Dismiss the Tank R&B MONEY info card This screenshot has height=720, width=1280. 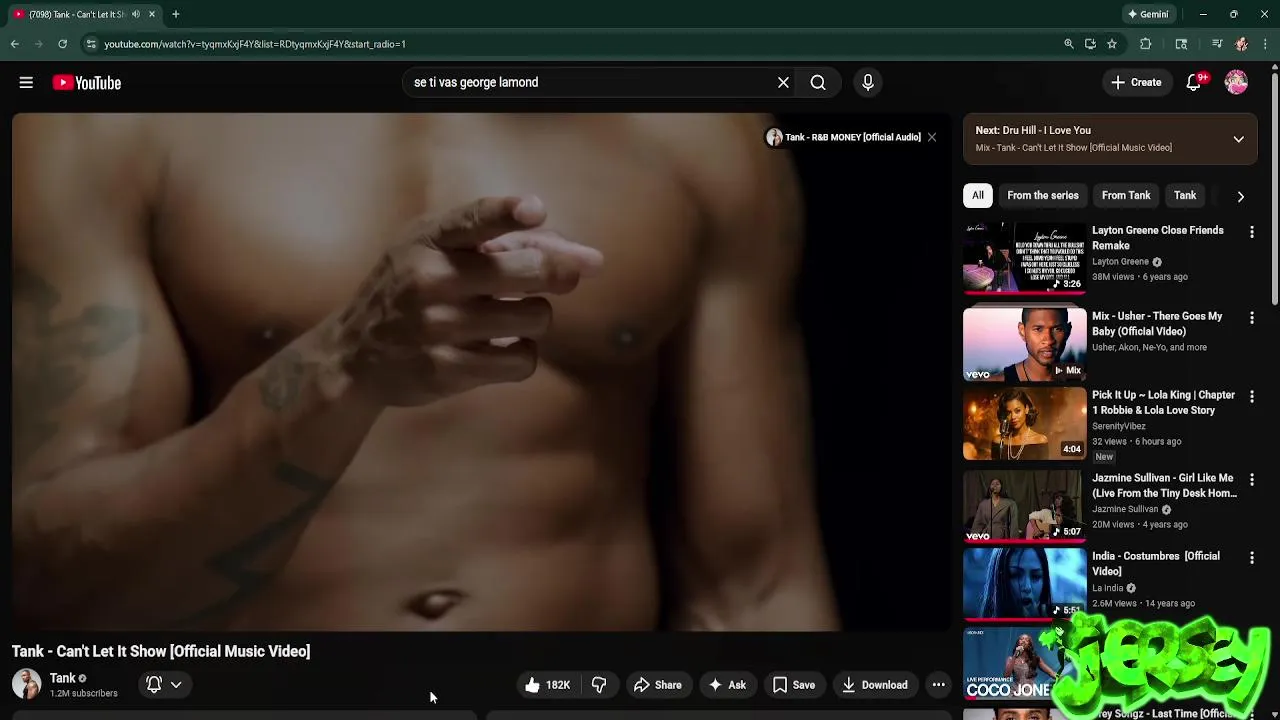point(932,137)
